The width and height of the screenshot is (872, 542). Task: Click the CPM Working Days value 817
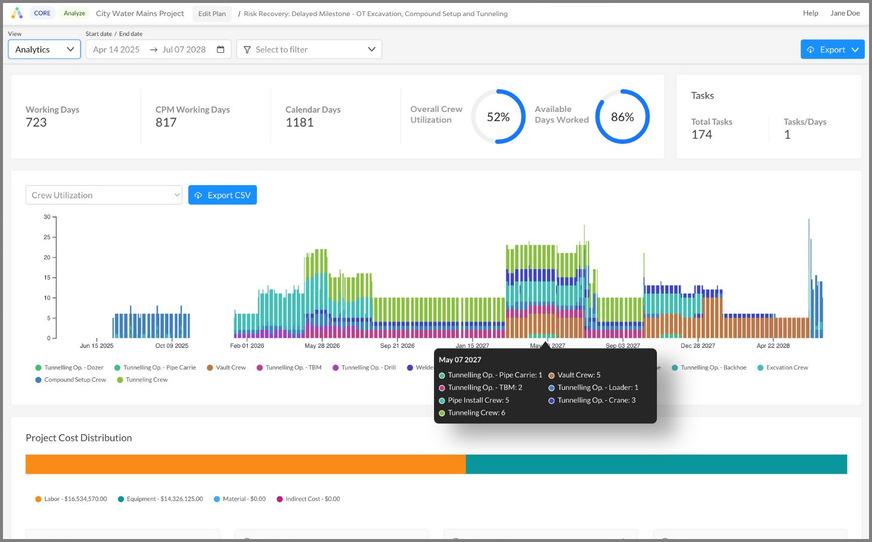[x=166, y=123]
